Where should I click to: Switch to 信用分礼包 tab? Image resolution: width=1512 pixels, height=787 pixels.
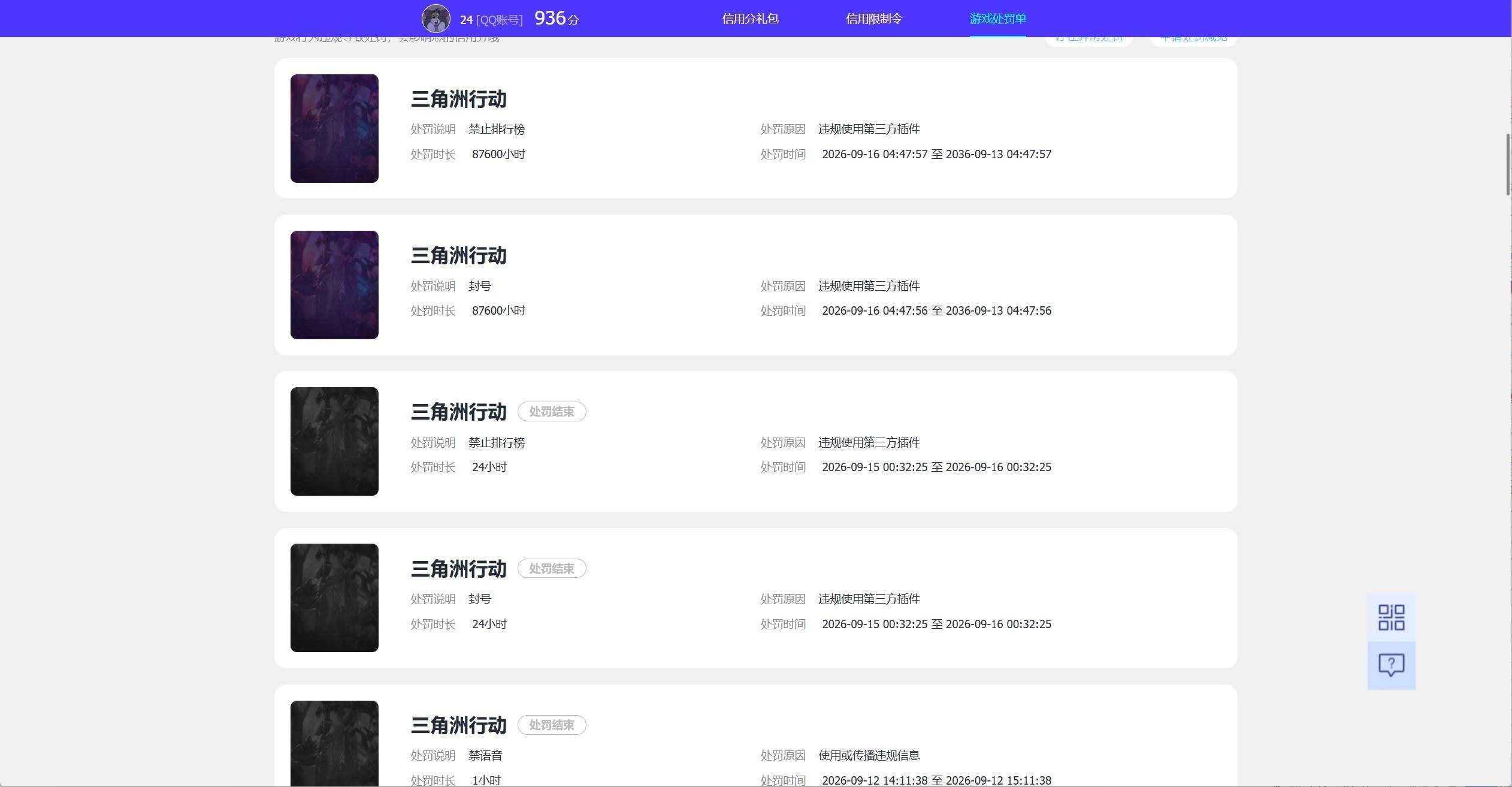750,19
